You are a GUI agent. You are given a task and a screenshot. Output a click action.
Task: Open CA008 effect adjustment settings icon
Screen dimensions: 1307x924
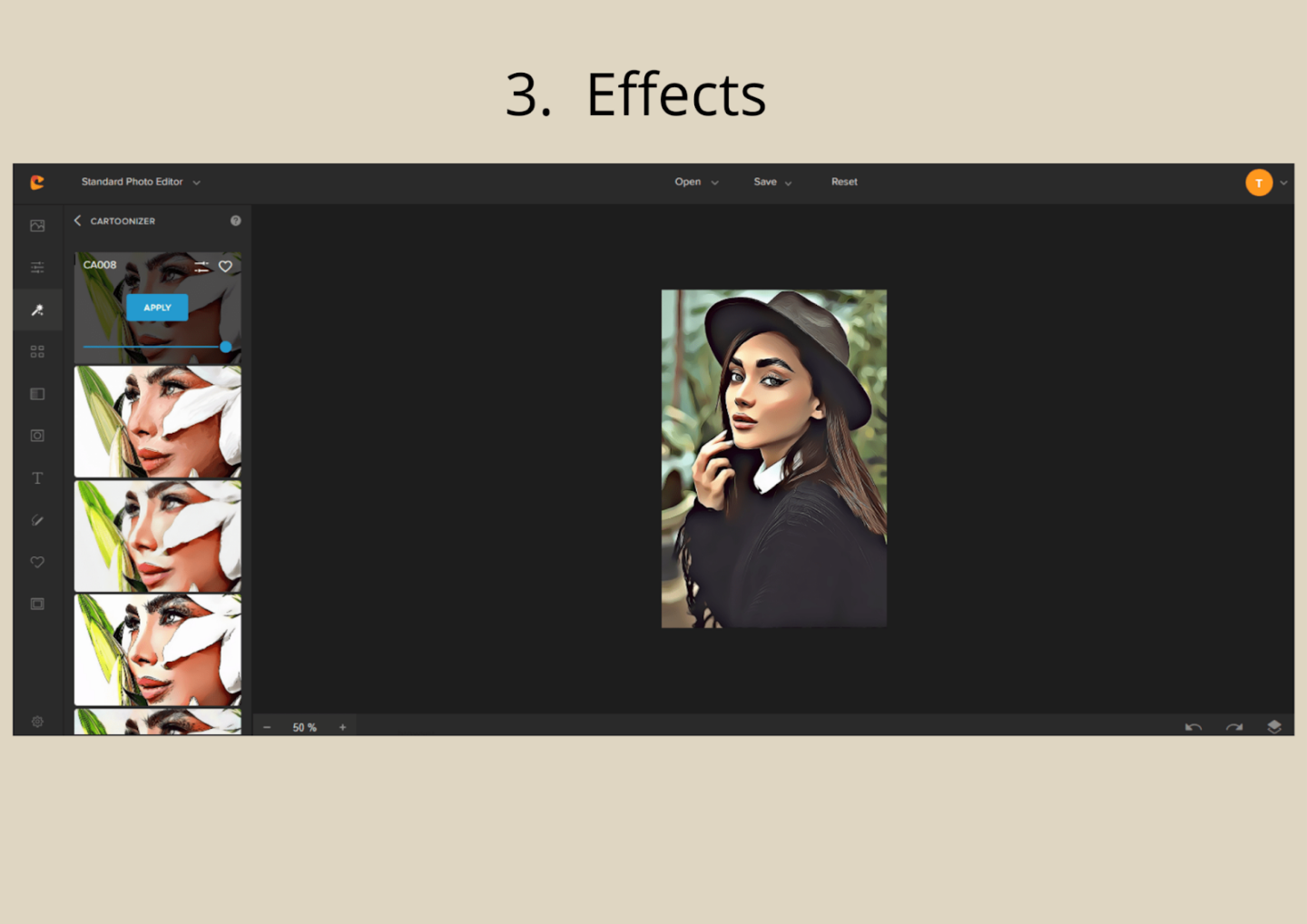coord(201,266)
